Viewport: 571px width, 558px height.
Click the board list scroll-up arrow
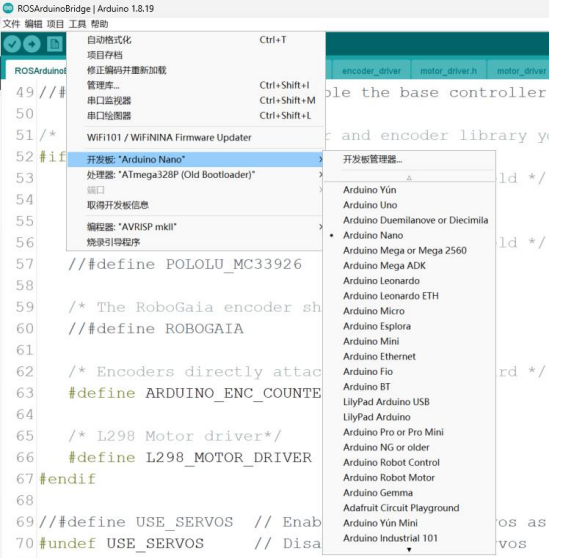(x=409, y=178)
